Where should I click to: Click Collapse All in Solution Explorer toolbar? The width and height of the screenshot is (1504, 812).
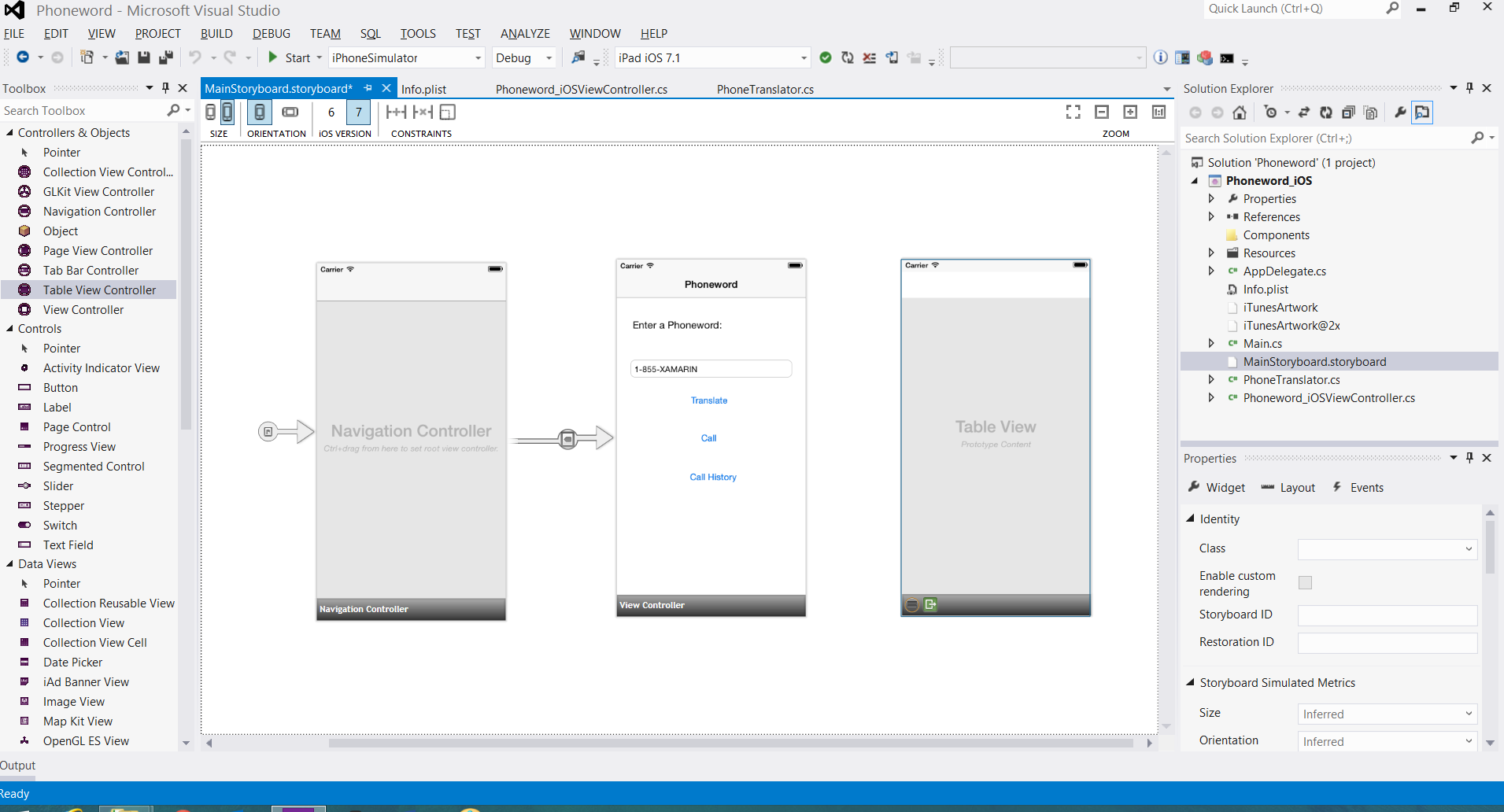pos(1348,113)
